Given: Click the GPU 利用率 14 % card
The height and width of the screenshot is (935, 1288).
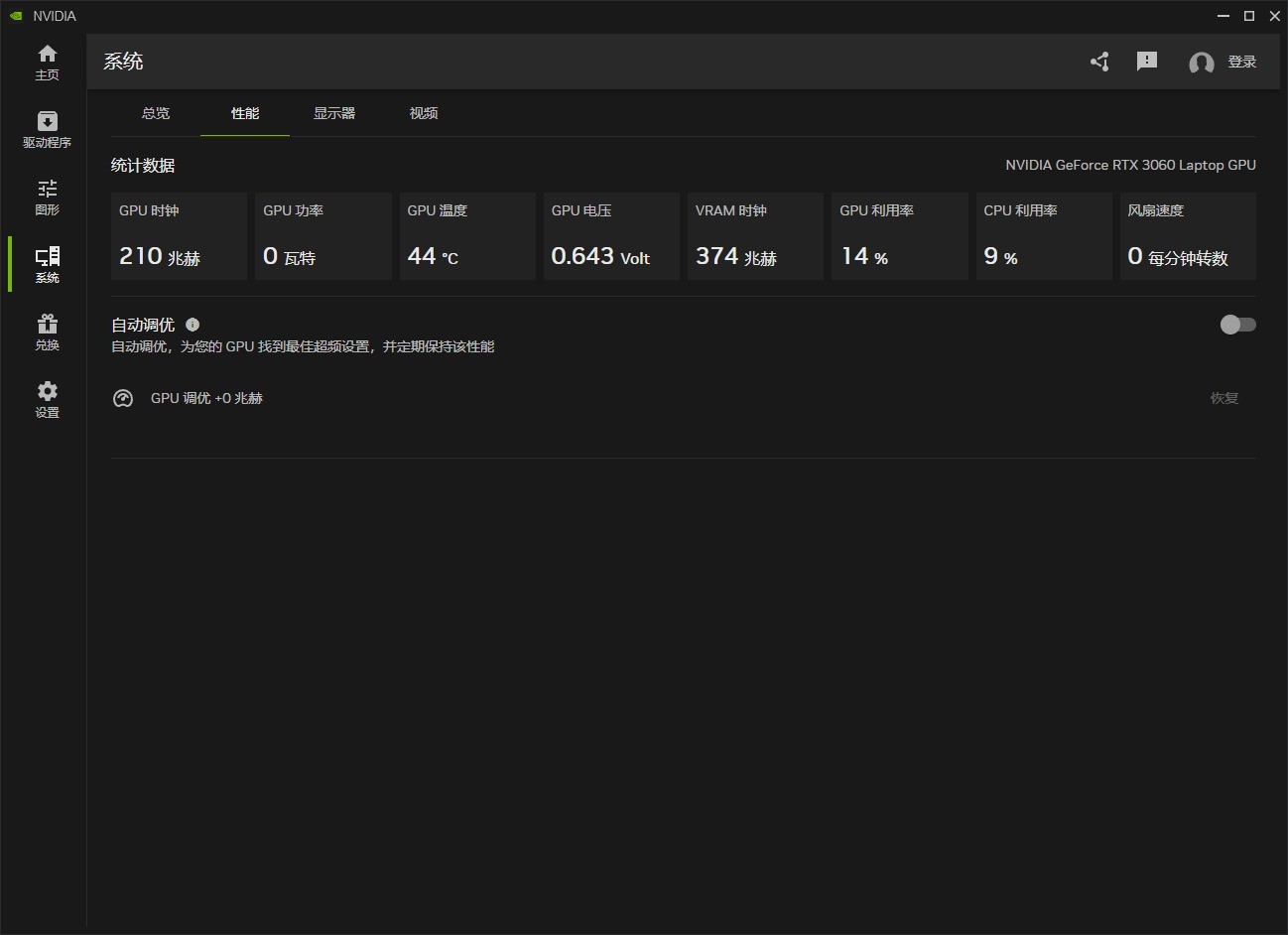Looking at the screenshot, I should 900,236.
